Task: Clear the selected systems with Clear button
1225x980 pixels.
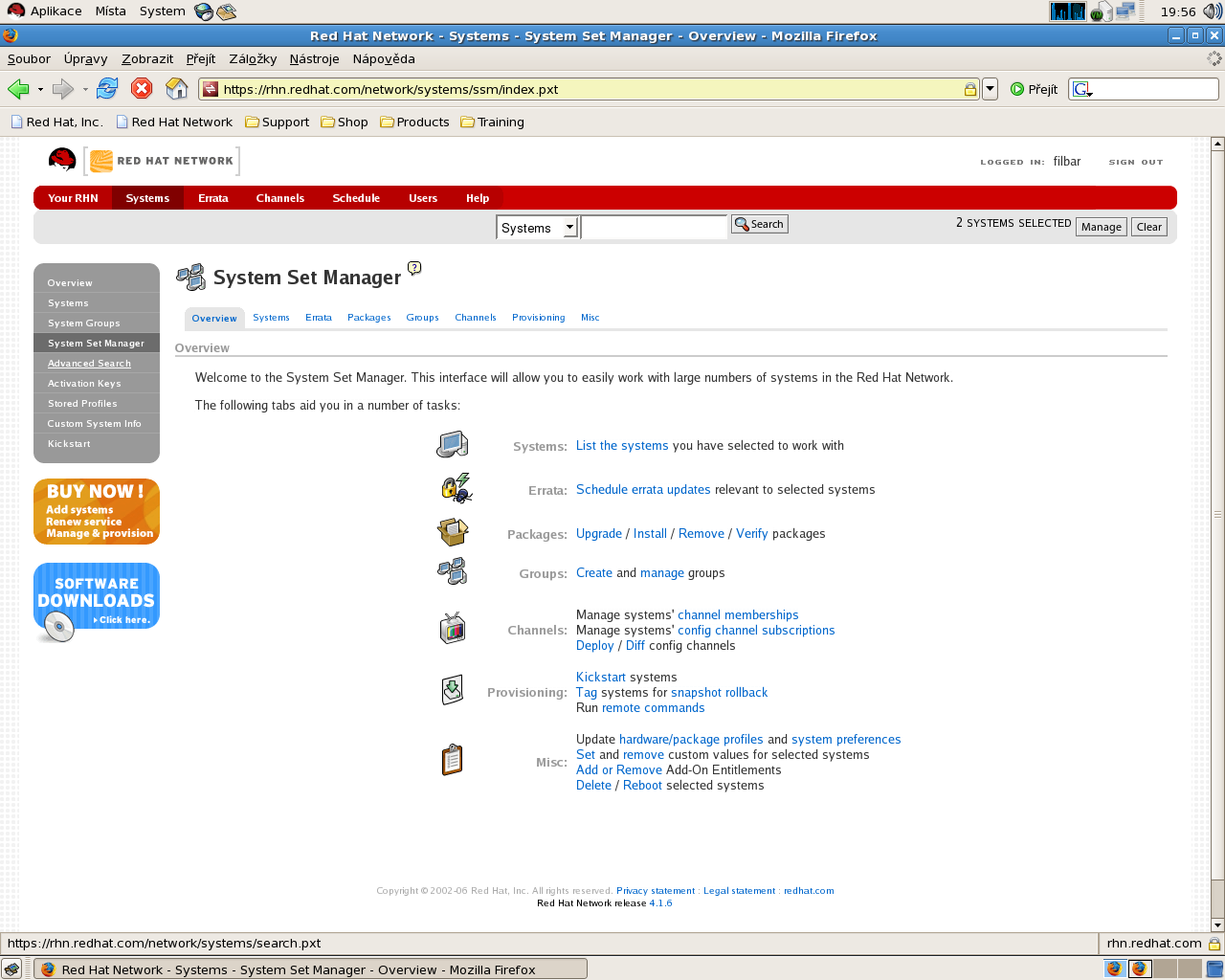Action: (x=1148, y=227)
